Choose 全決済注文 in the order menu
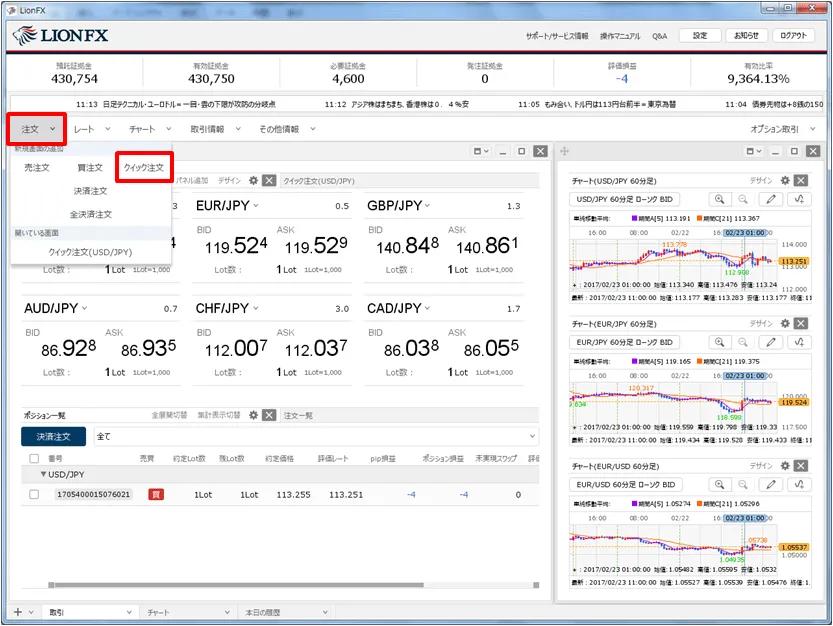The height and width of the screenshot is (626, 833). coord(90,214)
